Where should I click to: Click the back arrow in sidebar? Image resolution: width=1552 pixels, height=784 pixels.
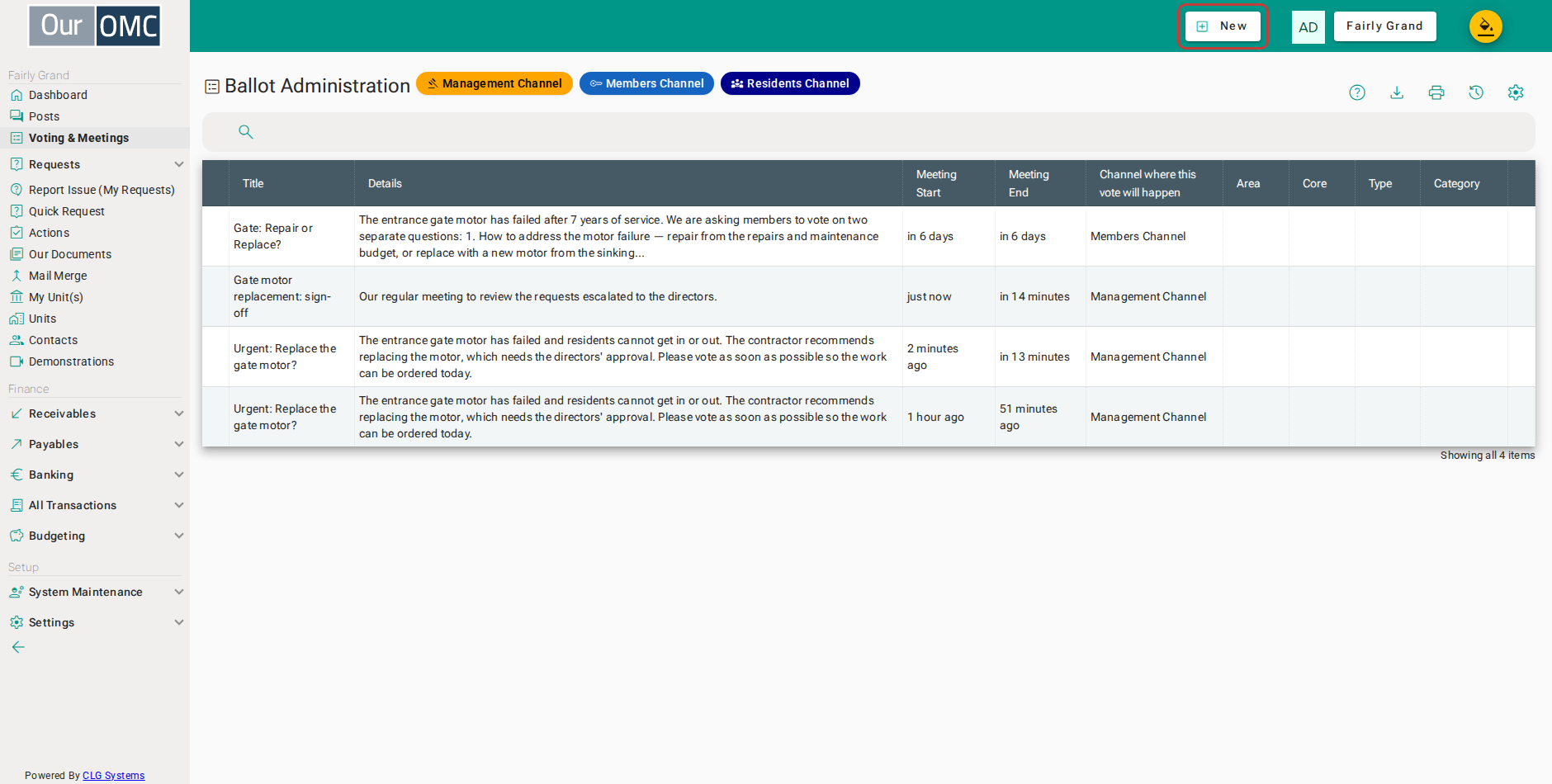click(x=18, y=647)
